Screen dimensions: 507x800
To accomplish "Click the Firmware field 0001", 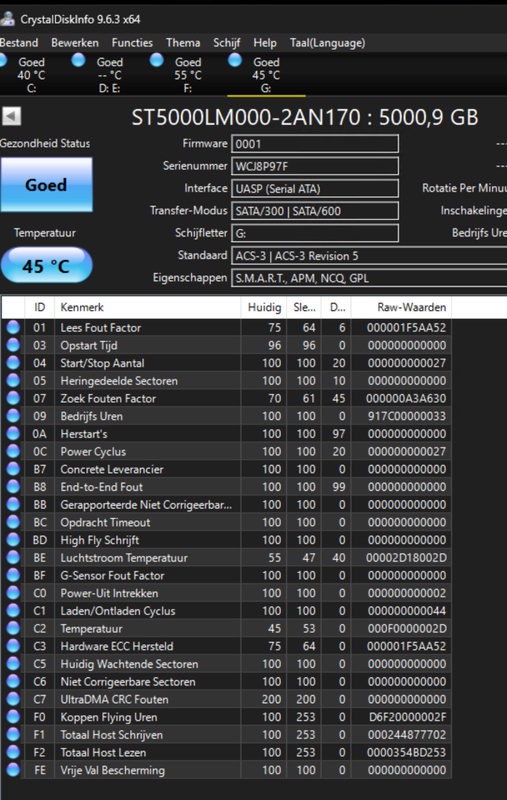I will point(315,144).
